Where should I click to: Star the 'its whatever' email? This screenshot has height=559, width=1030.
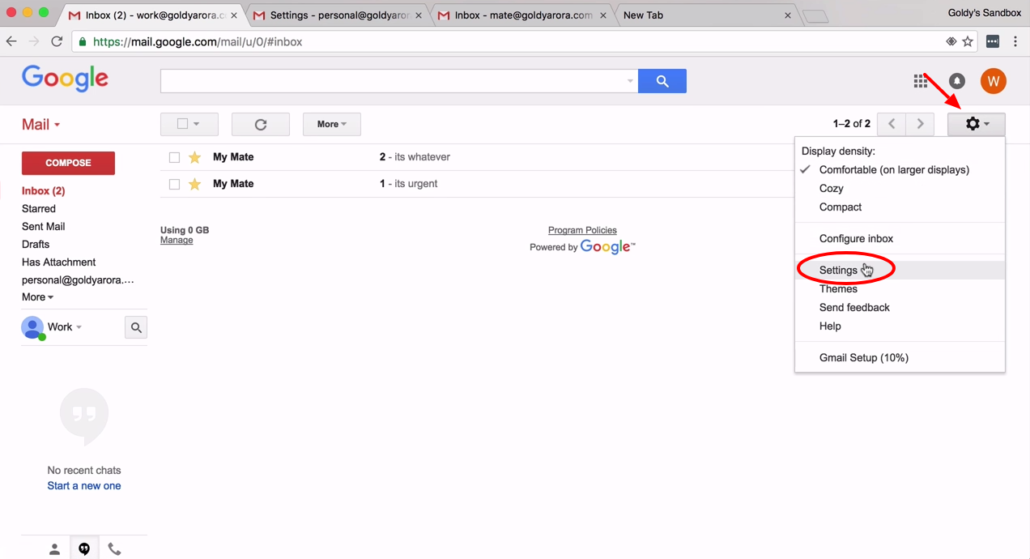194,157
